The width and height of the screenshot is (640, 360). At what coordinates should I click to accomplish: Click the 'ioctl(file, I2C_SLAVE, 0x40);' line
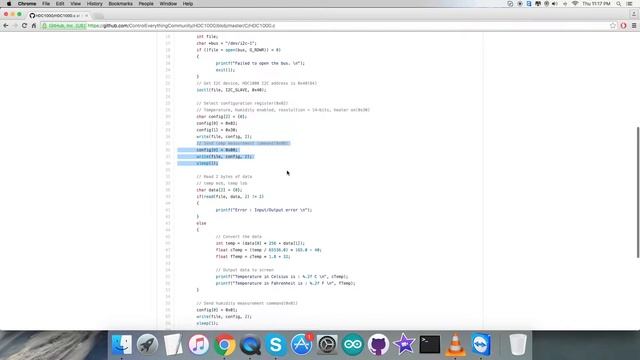point(231,90)
